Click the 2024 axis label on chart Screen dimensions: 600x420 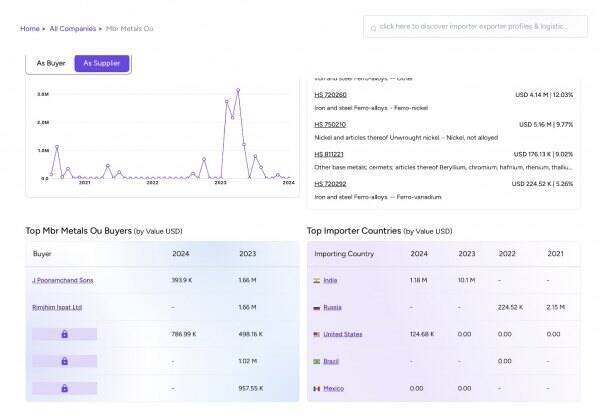click(x=288, y=183)
